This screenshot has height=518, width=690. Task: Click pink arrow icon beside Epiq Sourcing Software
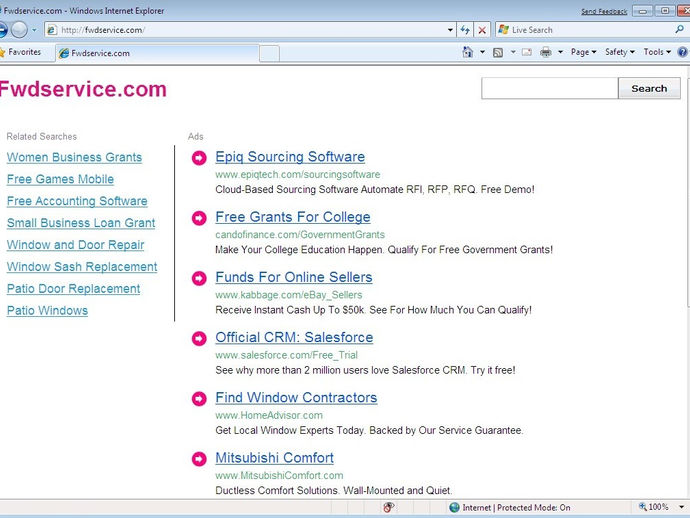(199, 158)
